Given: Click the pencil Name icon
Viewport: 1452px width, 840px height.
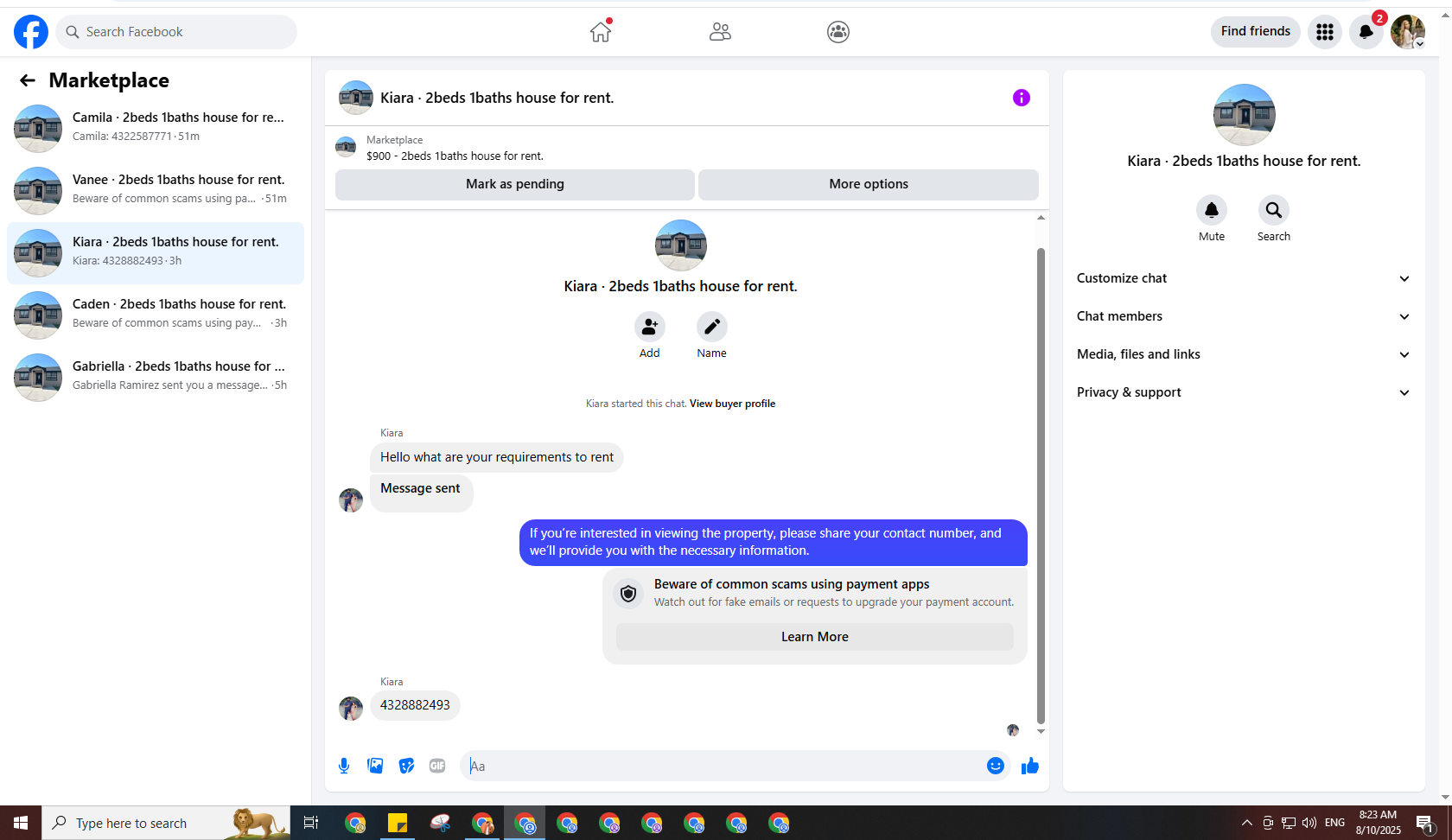Looking at the screenshot, I should tap(712, 327).
